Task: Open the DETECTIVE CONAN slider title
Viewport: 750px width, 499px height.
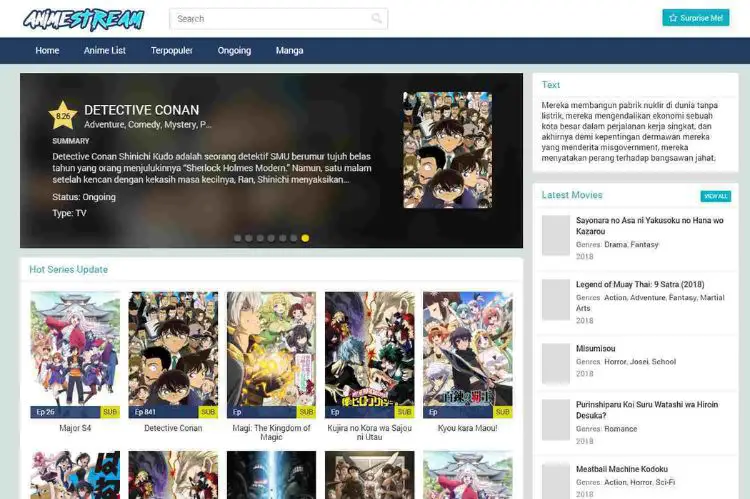Action: [x=142, y=110]
